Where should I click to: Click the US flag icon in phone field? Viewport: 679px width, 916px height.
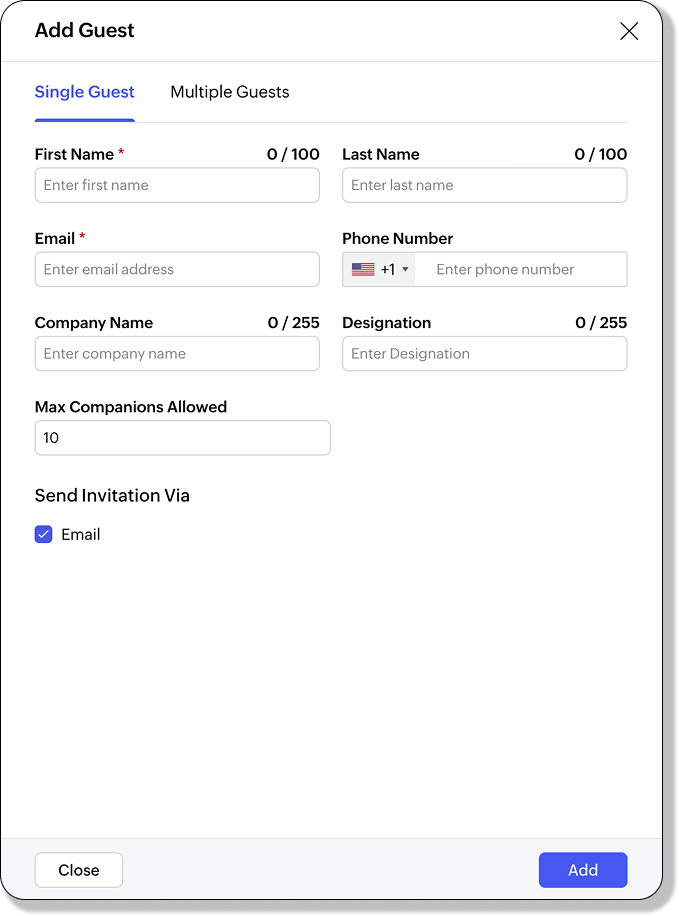363,269
